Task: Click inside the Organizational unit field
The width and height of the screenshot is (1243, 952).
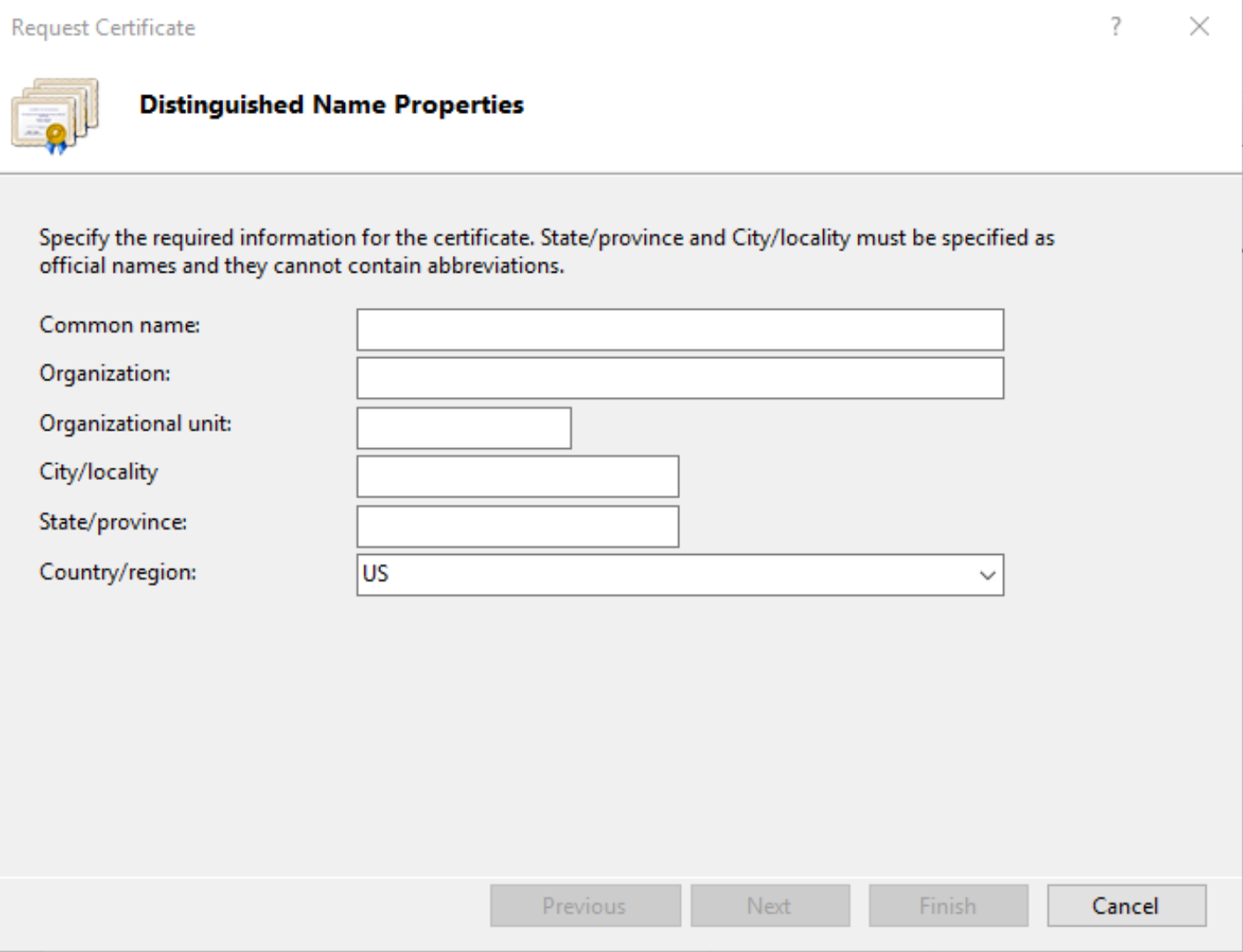Action: coord(463,426)
